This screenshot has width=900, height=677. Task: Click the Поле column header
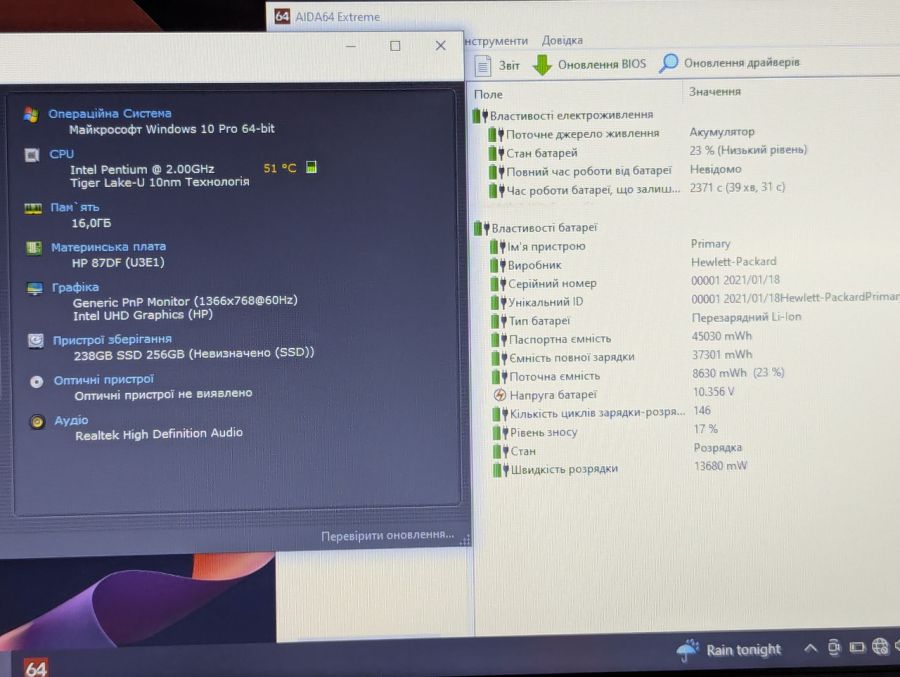[x=488, y=94]
